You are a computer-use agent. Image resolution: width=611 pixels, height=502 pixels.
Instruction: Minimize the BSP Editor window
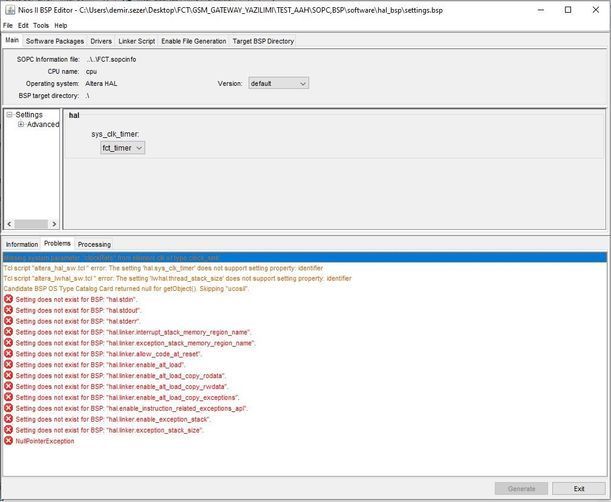(541, 10)
